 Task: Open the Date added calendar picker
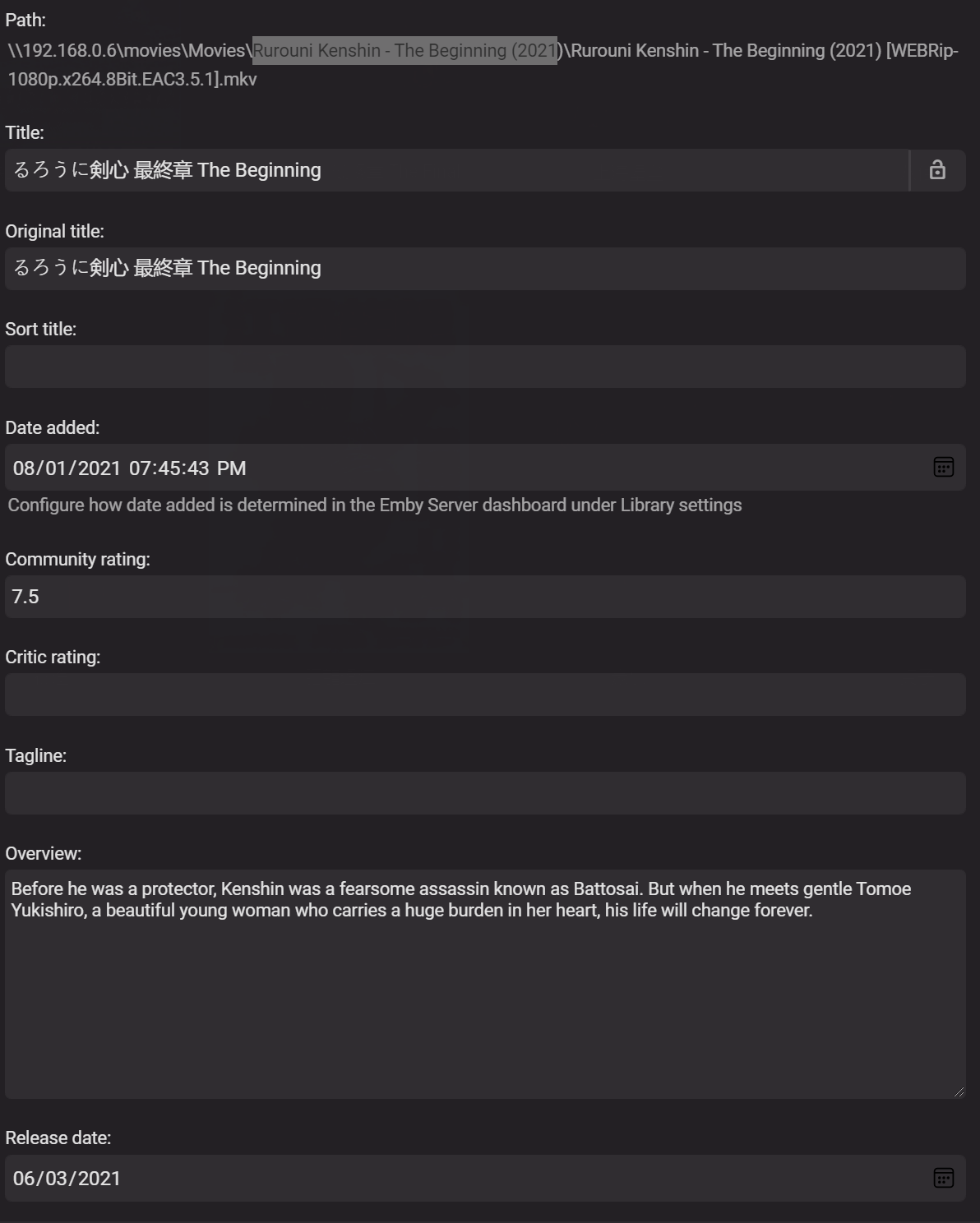pos(943,467)
